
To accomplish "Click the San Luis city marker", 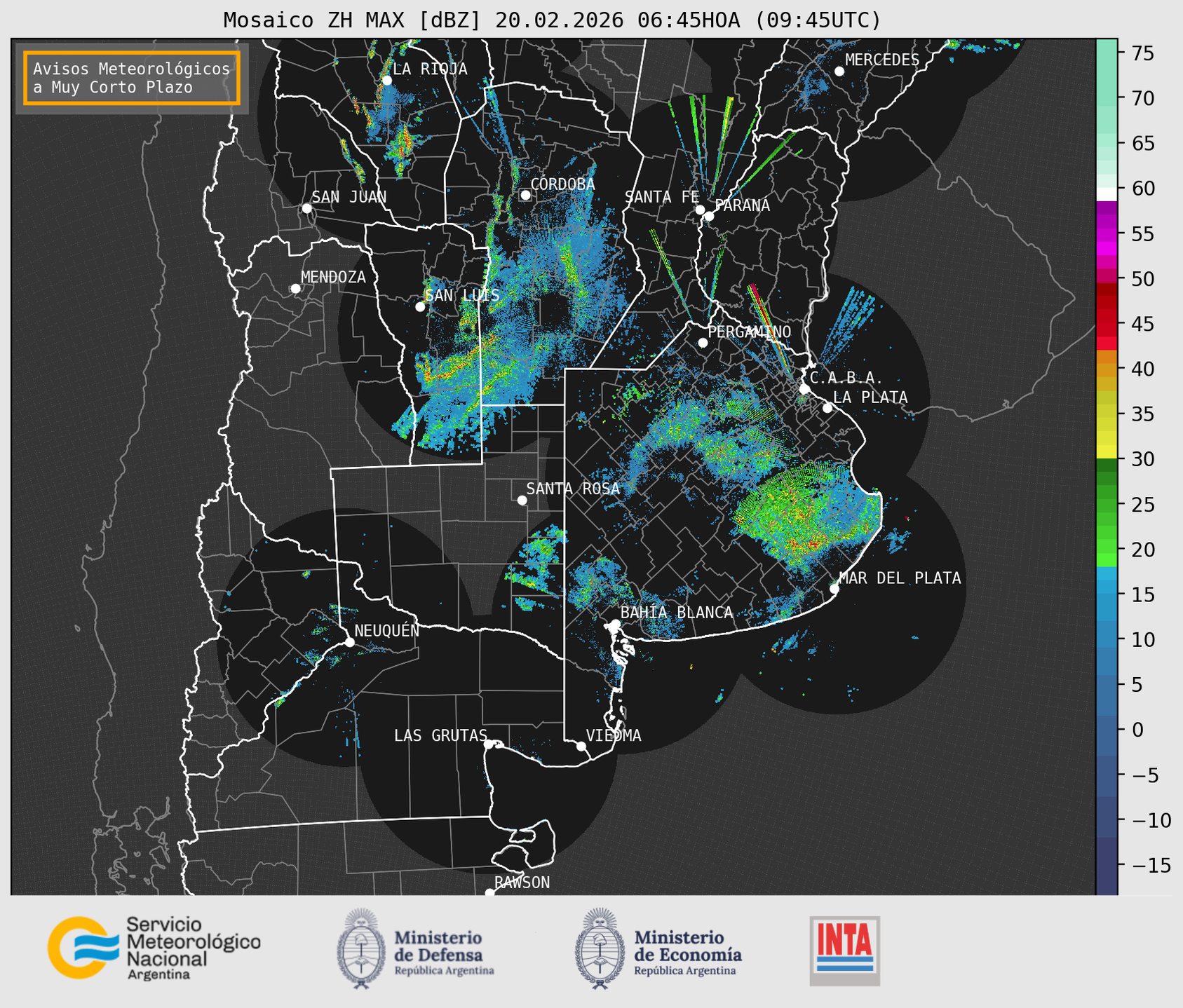I will [x=420, y=306].
